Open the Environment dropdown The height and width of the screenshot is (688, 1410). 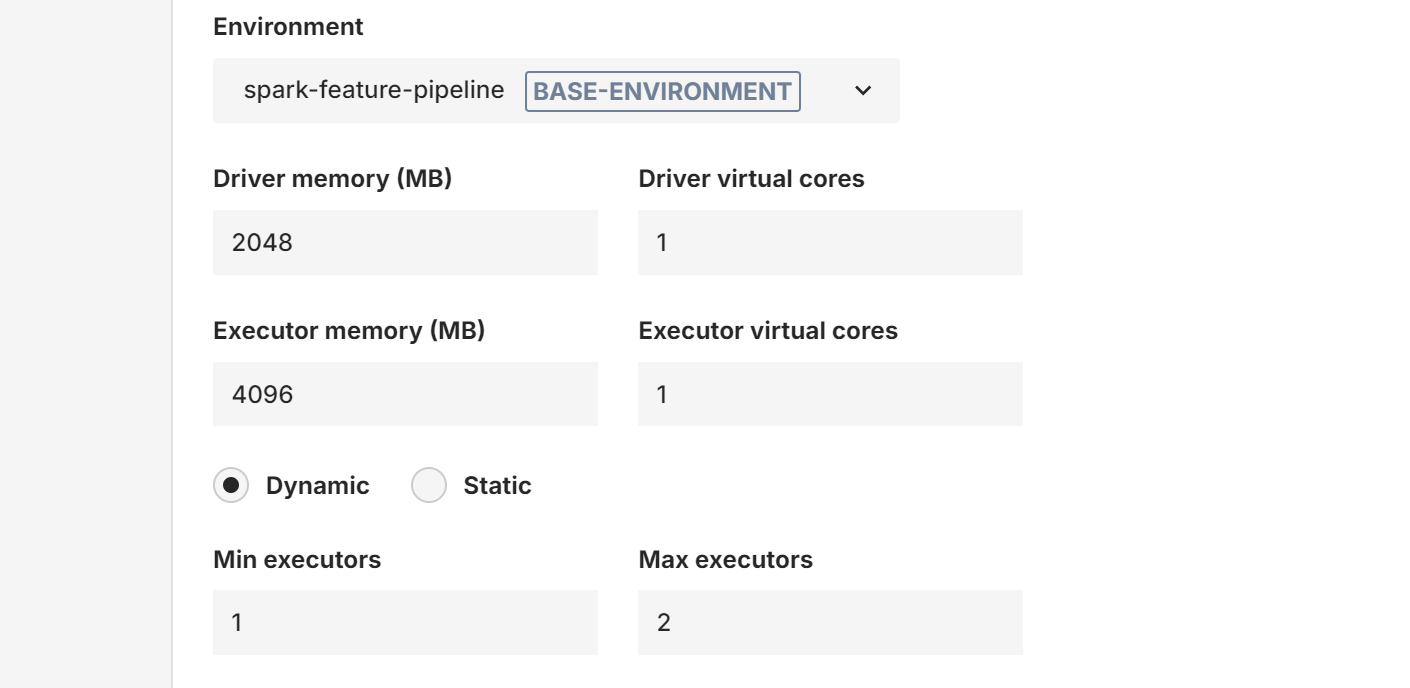click(555, 91)
